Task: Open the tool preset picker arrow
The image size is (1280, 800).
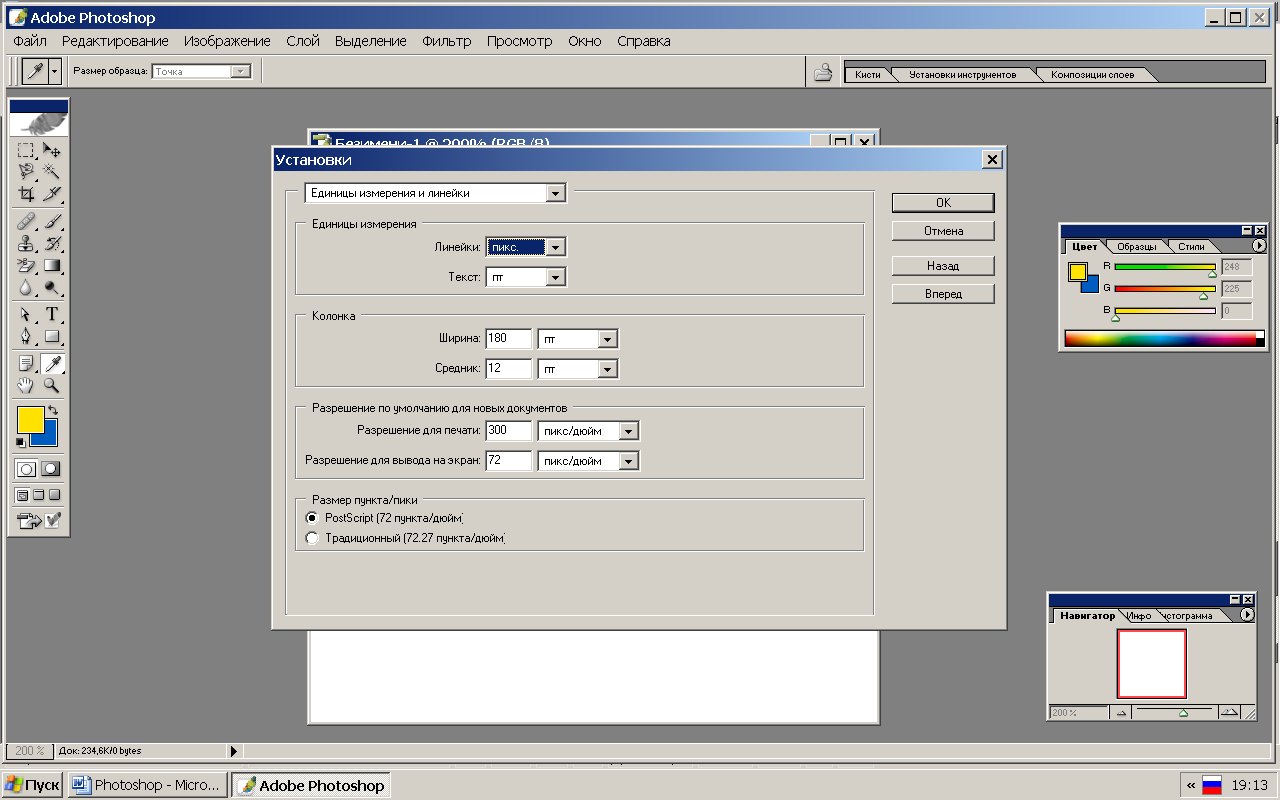Action: [55, 71]
